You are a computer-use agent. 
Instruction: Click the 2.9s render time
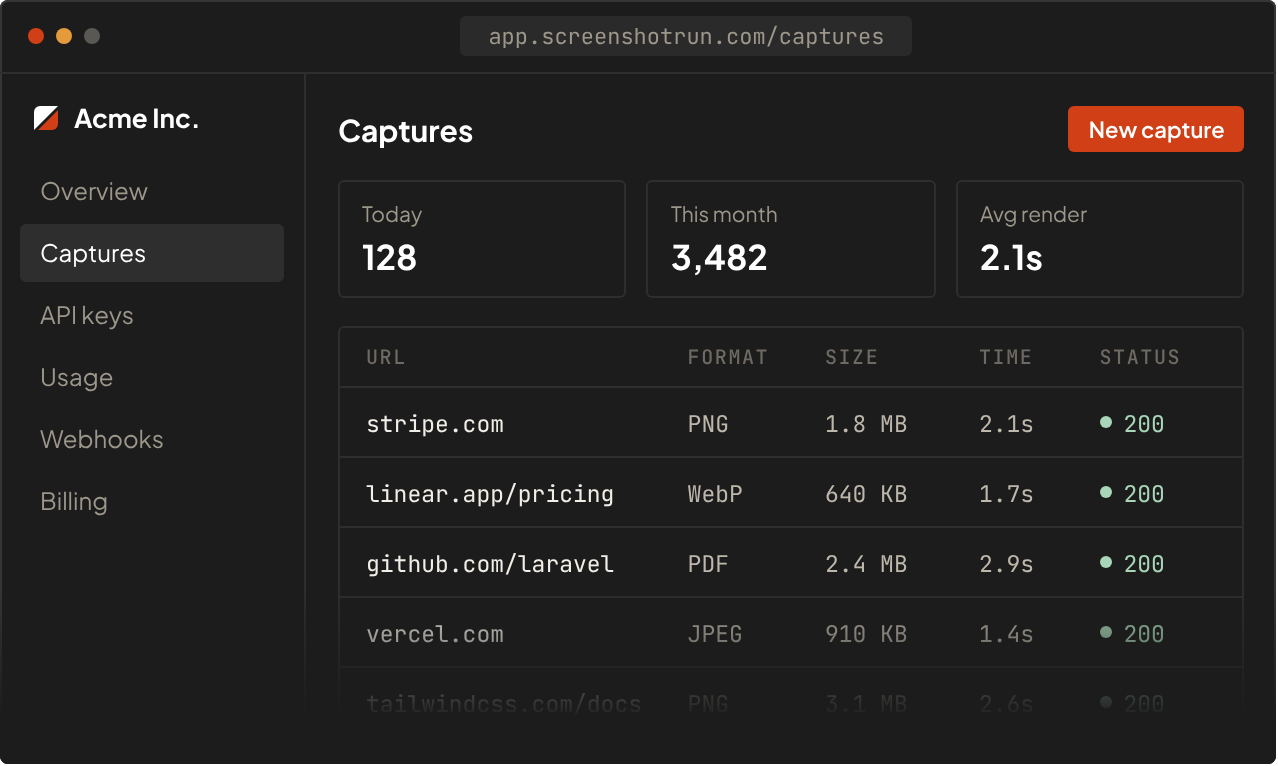(1006, 564)
